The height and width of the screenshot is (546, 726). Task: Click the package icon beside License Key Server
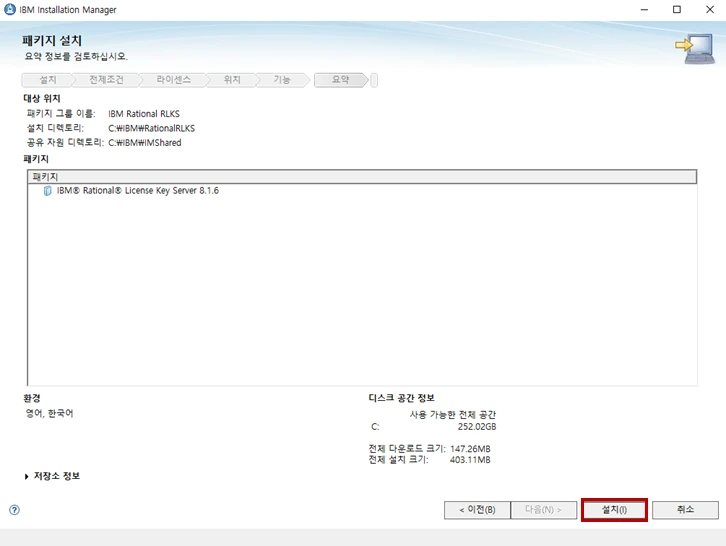point(47,191)
